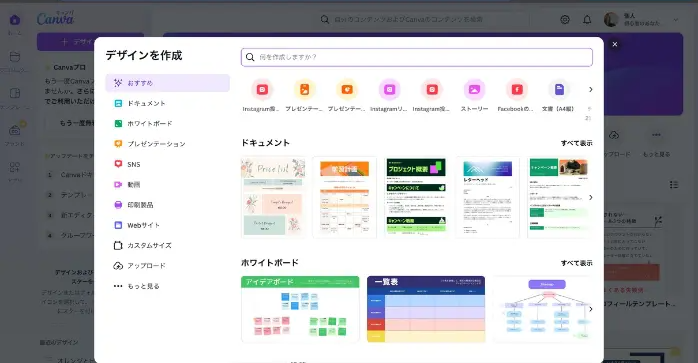The image size is (698, 363).
Task: Click the cloud upload icon on the home page
Action: 614,135
